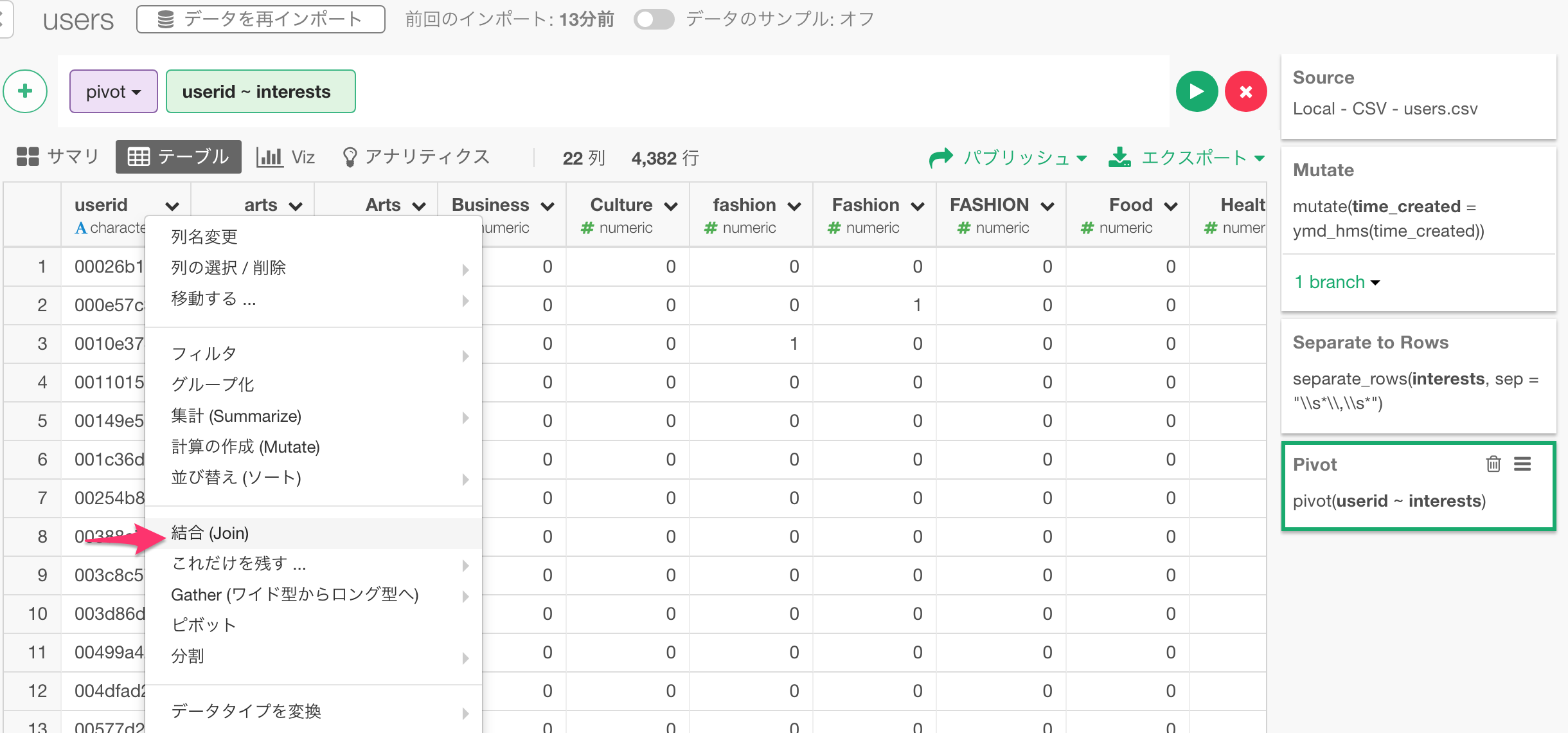Click the 1 value in Fashion row 2

(x=917, y=305)
